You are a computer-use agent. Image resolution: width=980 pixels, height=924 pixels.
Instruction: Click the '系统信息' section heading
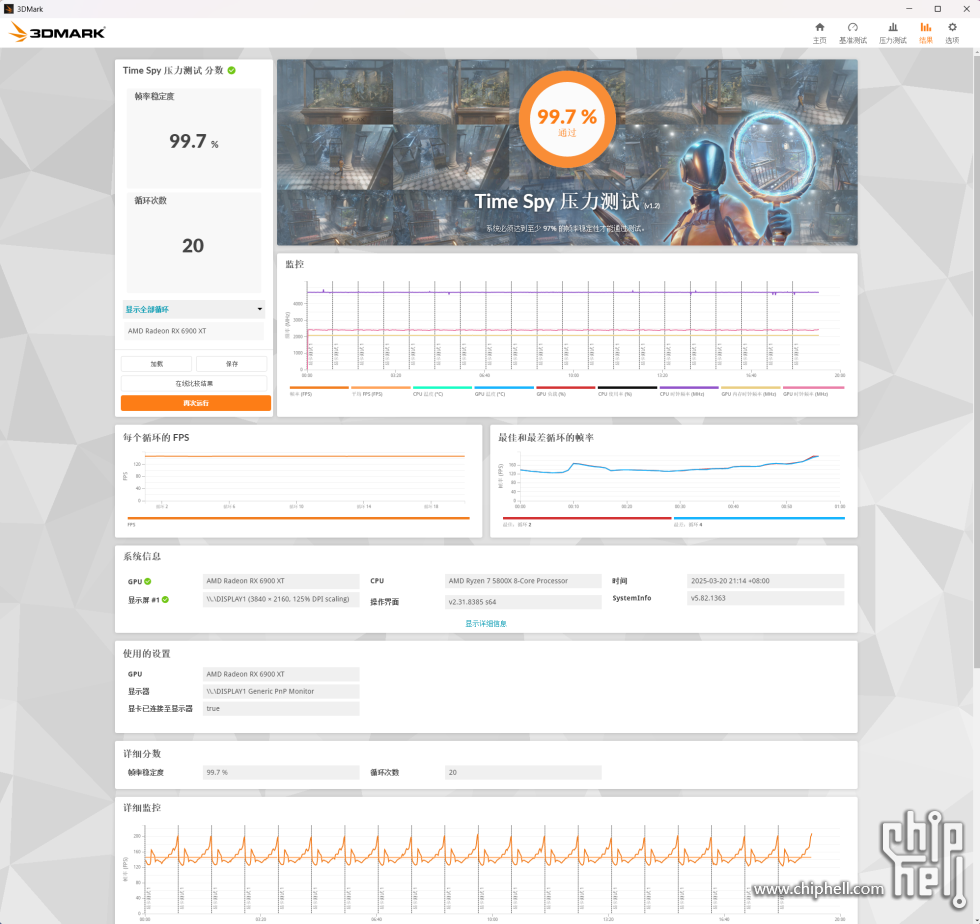(142, 556)
